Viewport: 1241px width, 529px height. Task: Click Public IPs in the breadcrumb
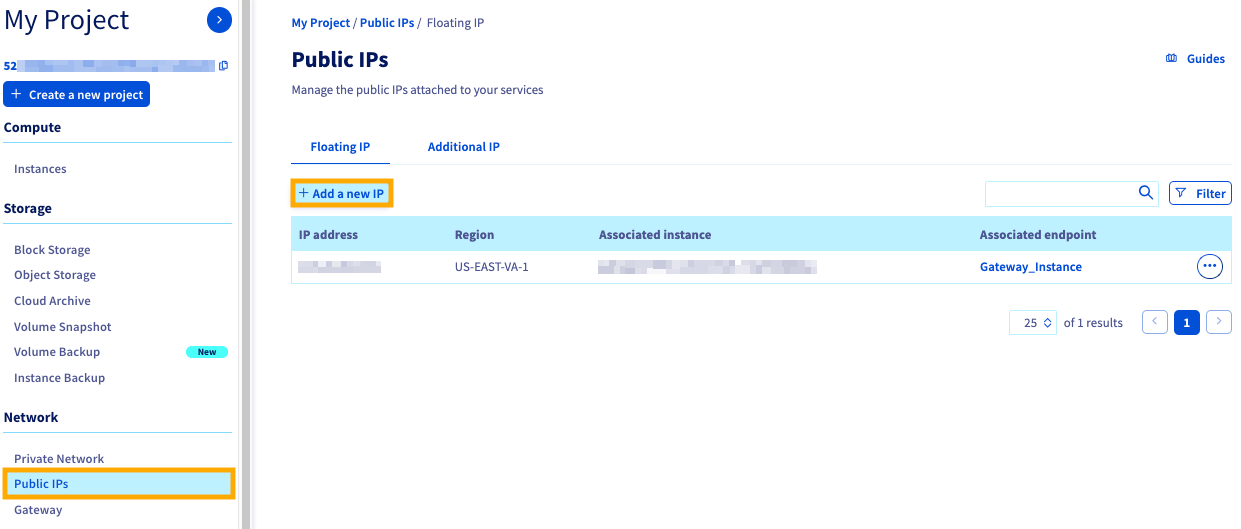click(x=387, y=23)
